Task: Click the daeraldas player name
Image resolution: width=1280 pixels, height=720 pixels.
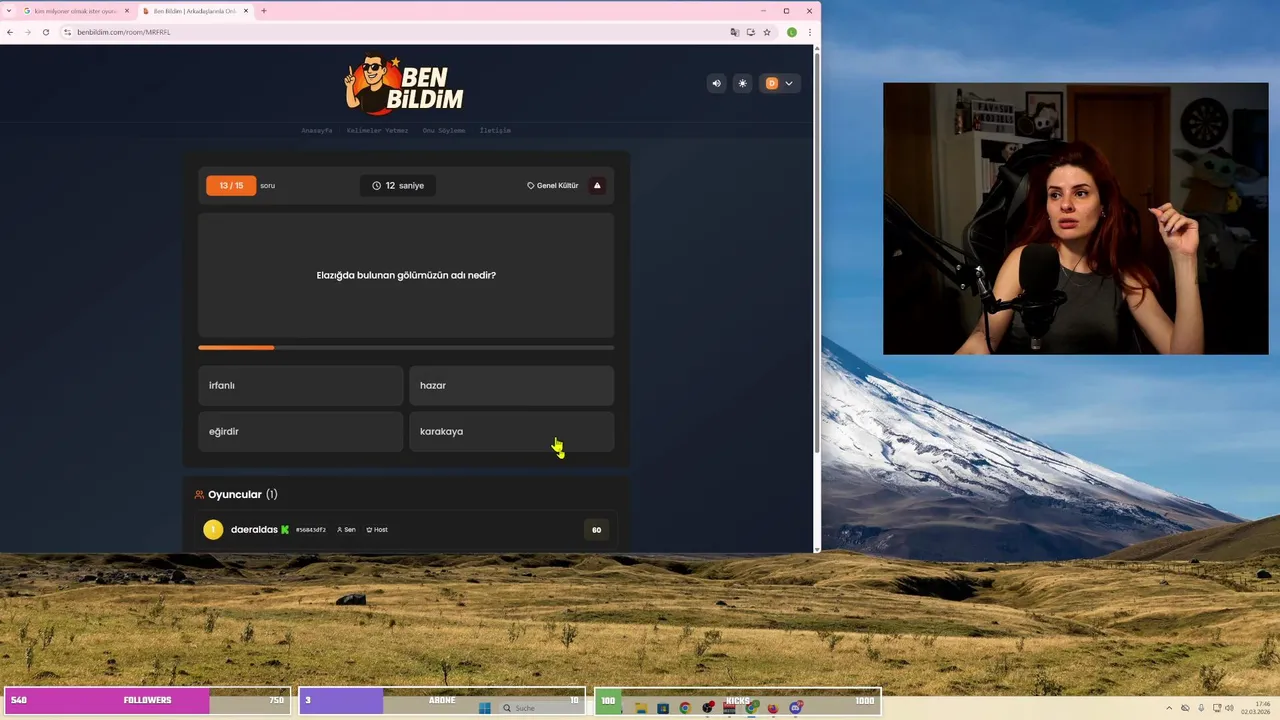Action: pyautogui.click(x=254, y=530)
